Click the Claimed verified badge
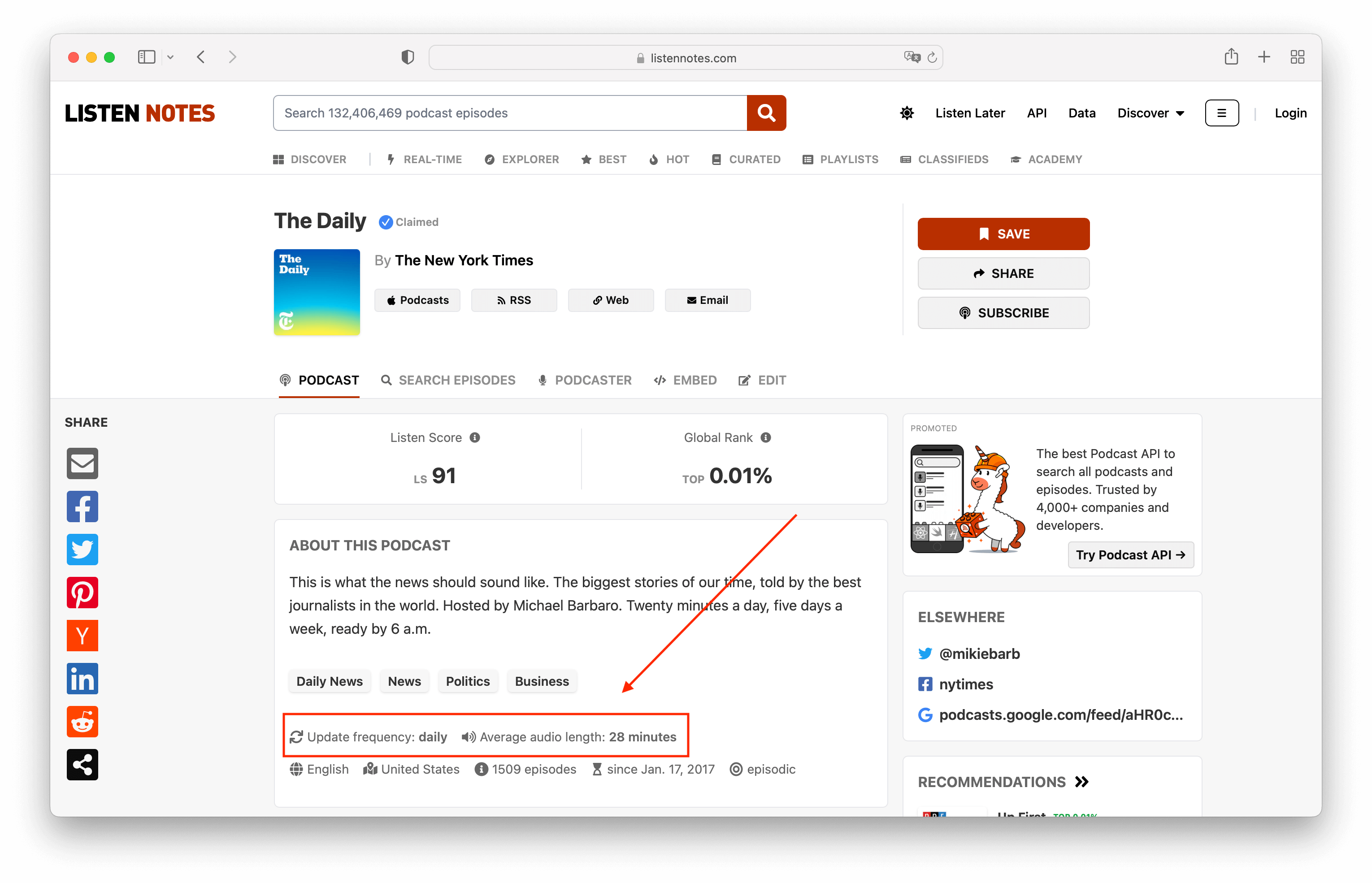 [408, 222]
